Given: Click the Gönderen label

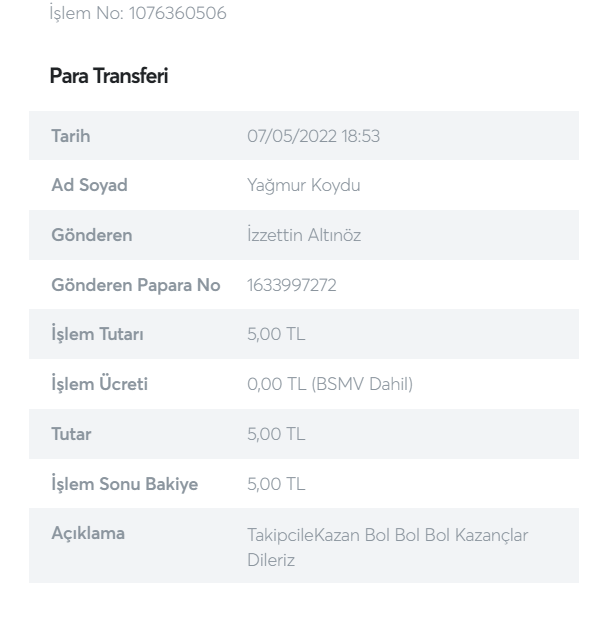Looking at the screenshot, I should coord(92,235).
